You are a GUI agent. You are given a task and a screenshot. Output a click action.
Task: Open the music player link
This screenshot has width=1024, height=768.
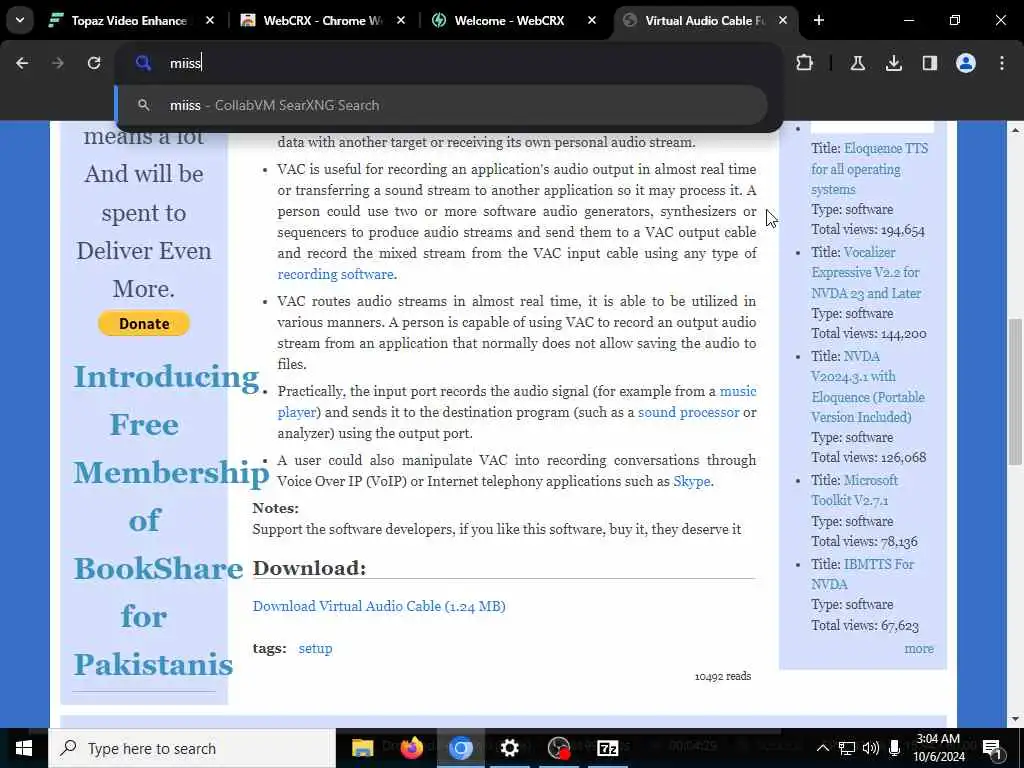tap(738, 391)
